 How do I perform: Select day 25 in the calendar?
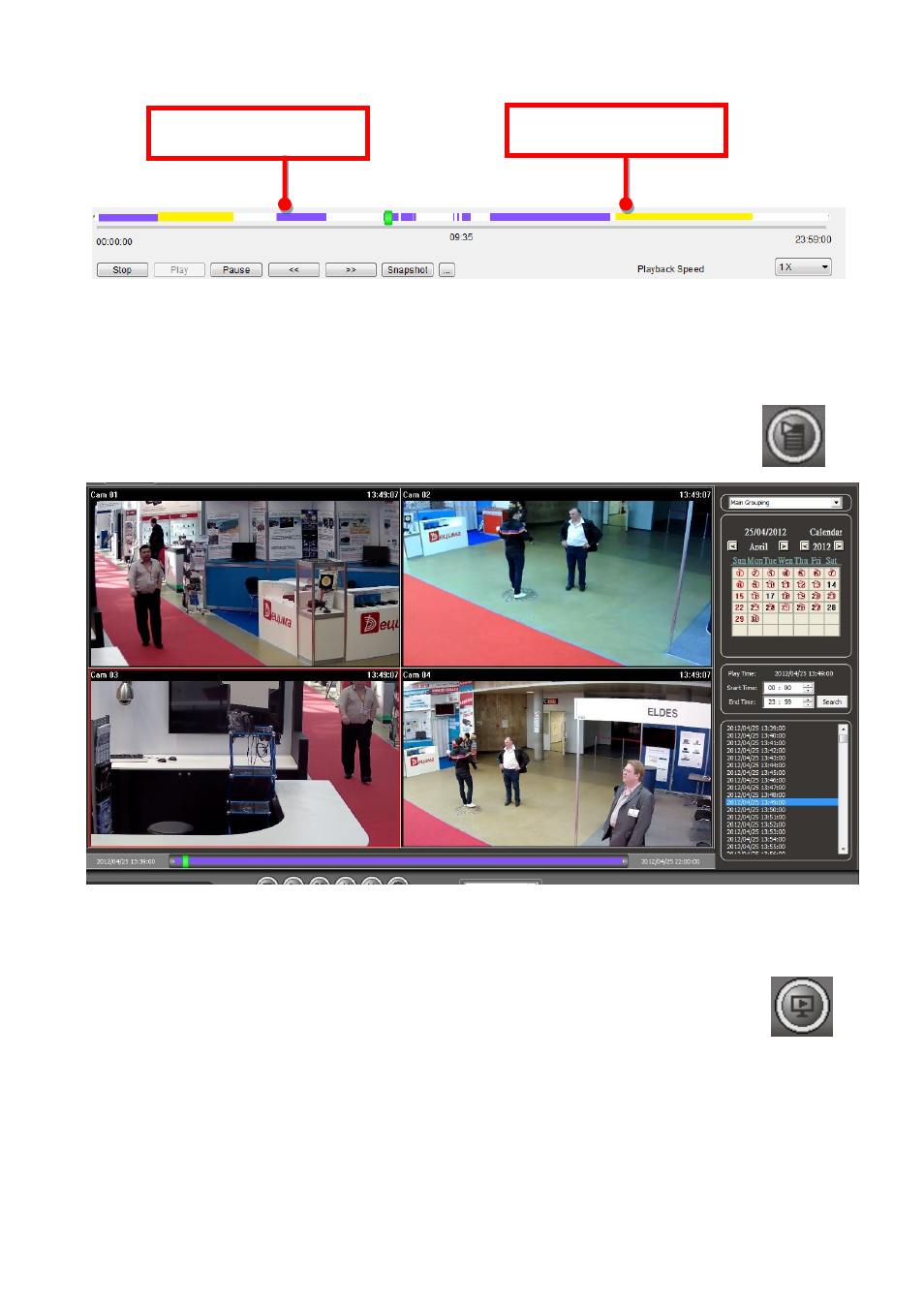click(x=785, y=607)
